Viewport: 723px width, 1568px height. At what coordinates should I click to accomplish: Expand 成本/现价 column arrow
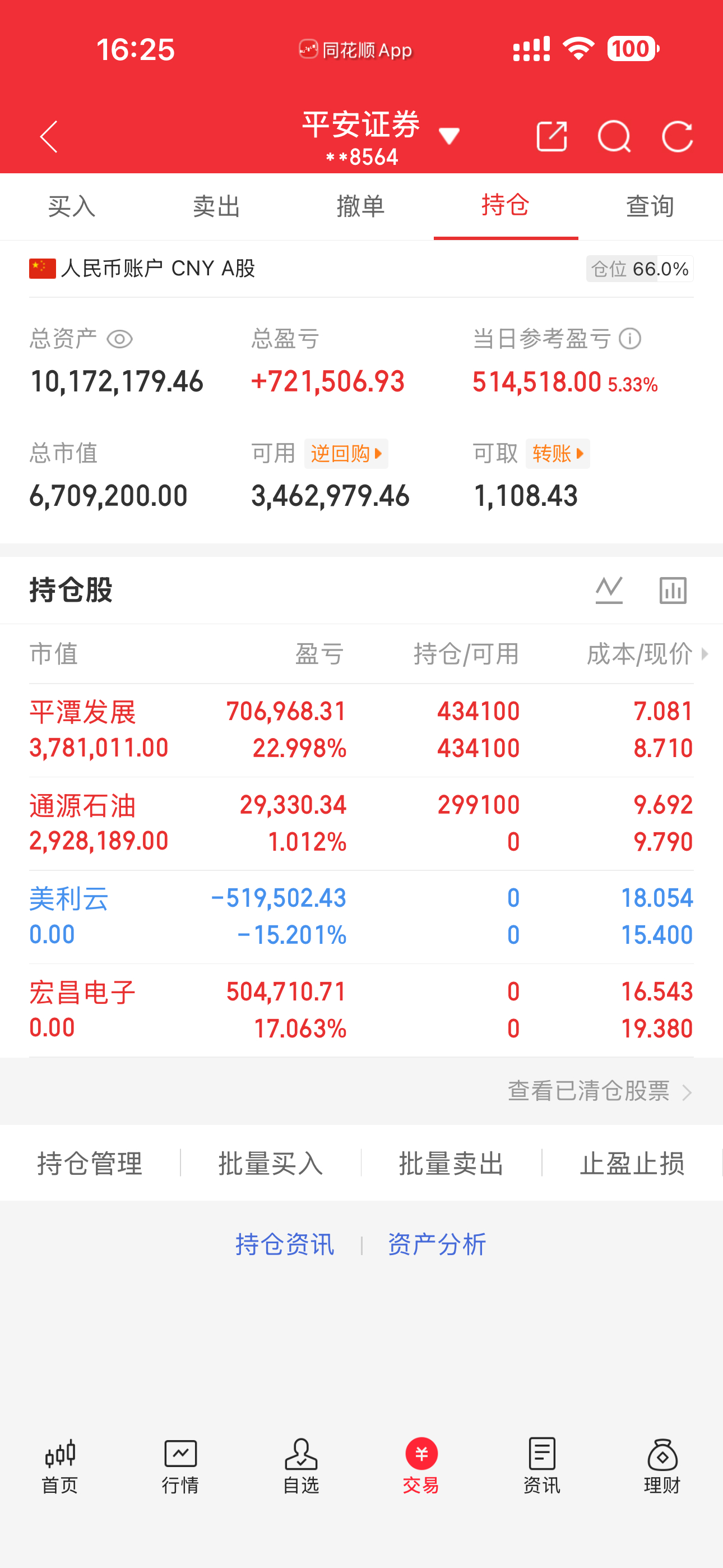click(x=705, y=654)
